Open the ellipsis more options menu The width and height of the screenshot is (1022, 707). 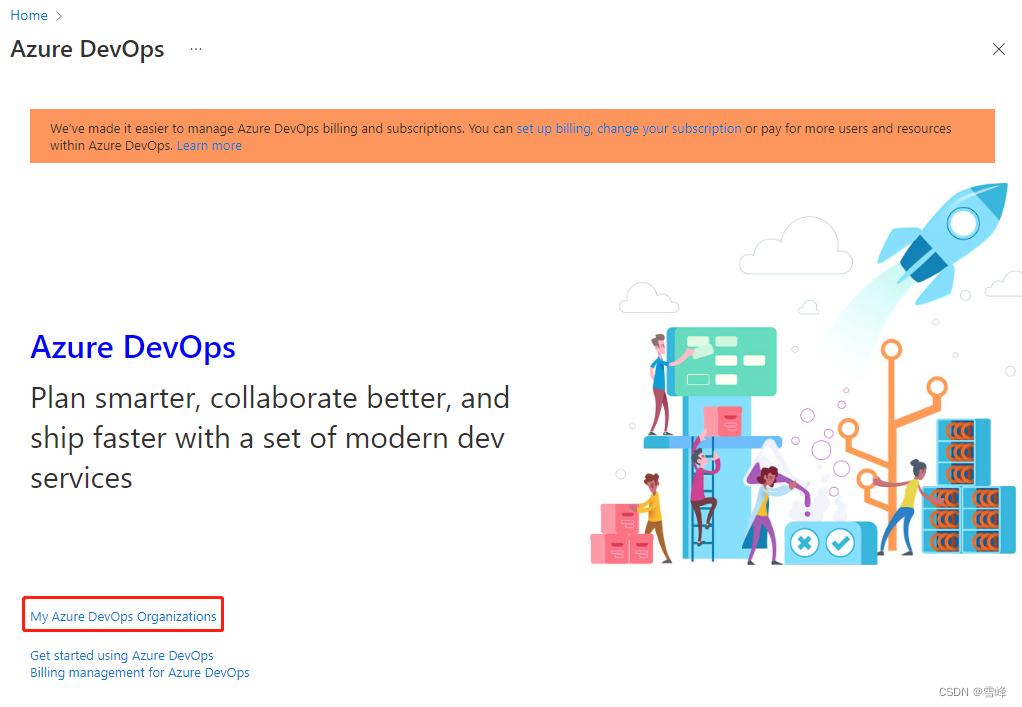196,49
